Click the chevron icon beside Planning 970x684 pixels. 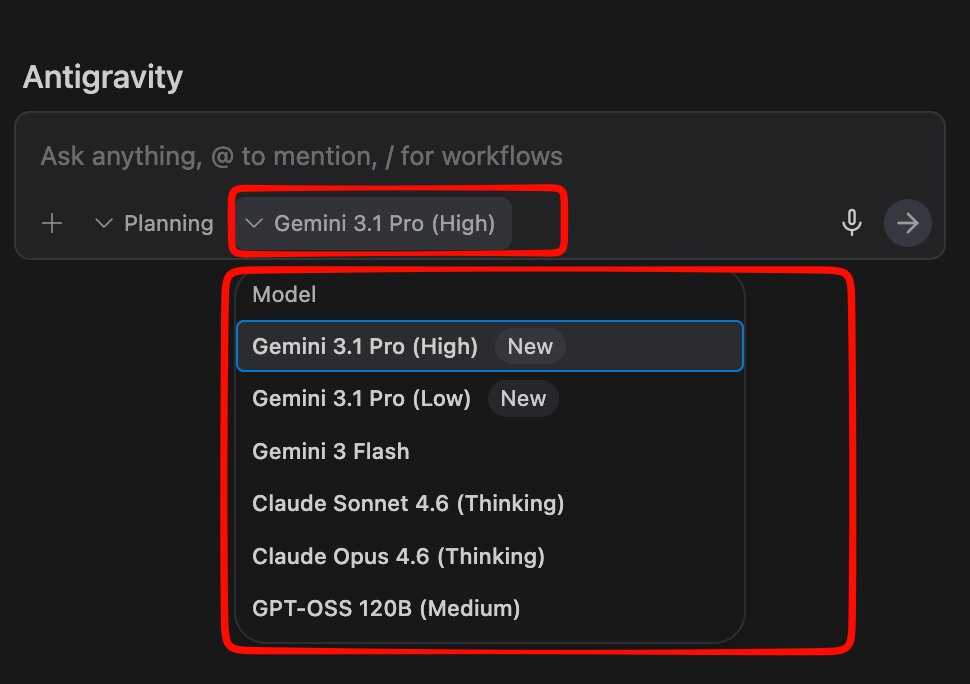pos(103,223)
